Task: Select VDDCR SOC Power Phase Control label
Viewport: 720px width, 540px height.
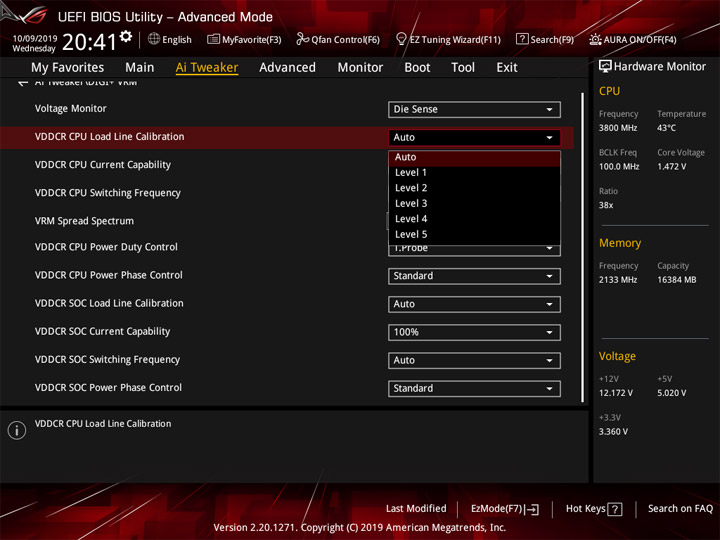Action: pyautogui.click(x=108, y=388)
